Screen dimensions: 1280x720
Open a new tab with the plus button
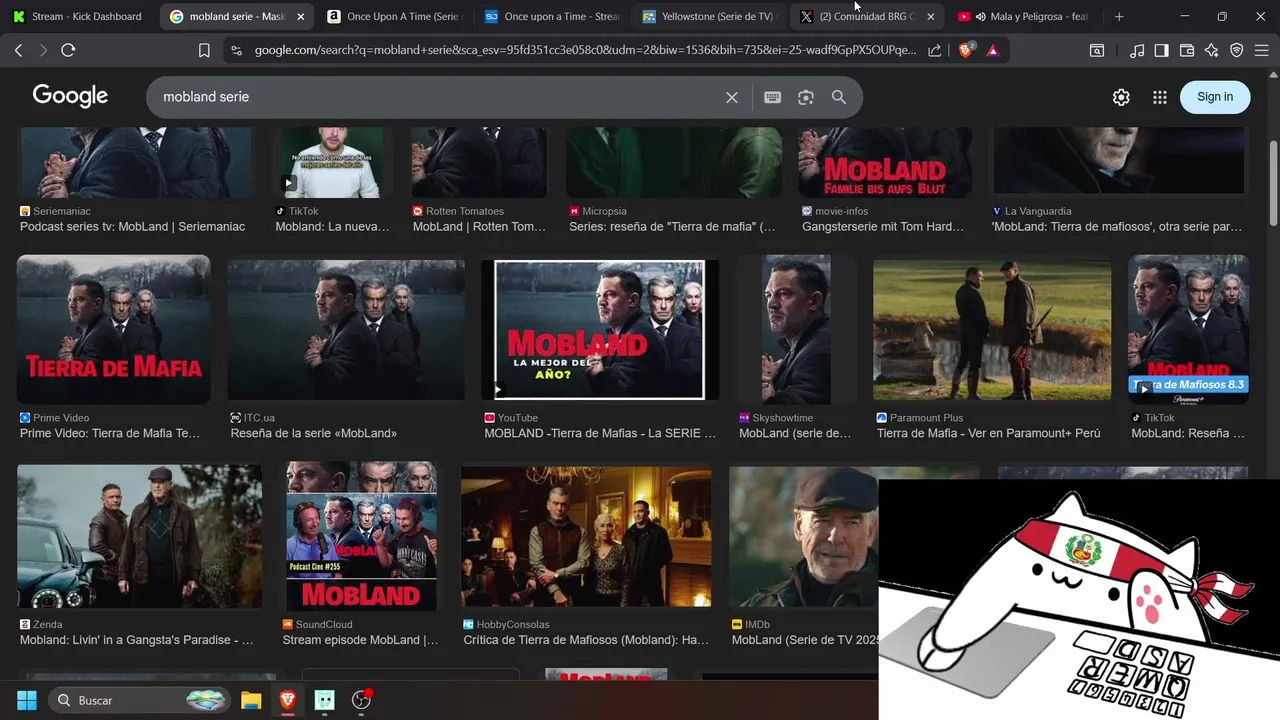[1119, 16]
